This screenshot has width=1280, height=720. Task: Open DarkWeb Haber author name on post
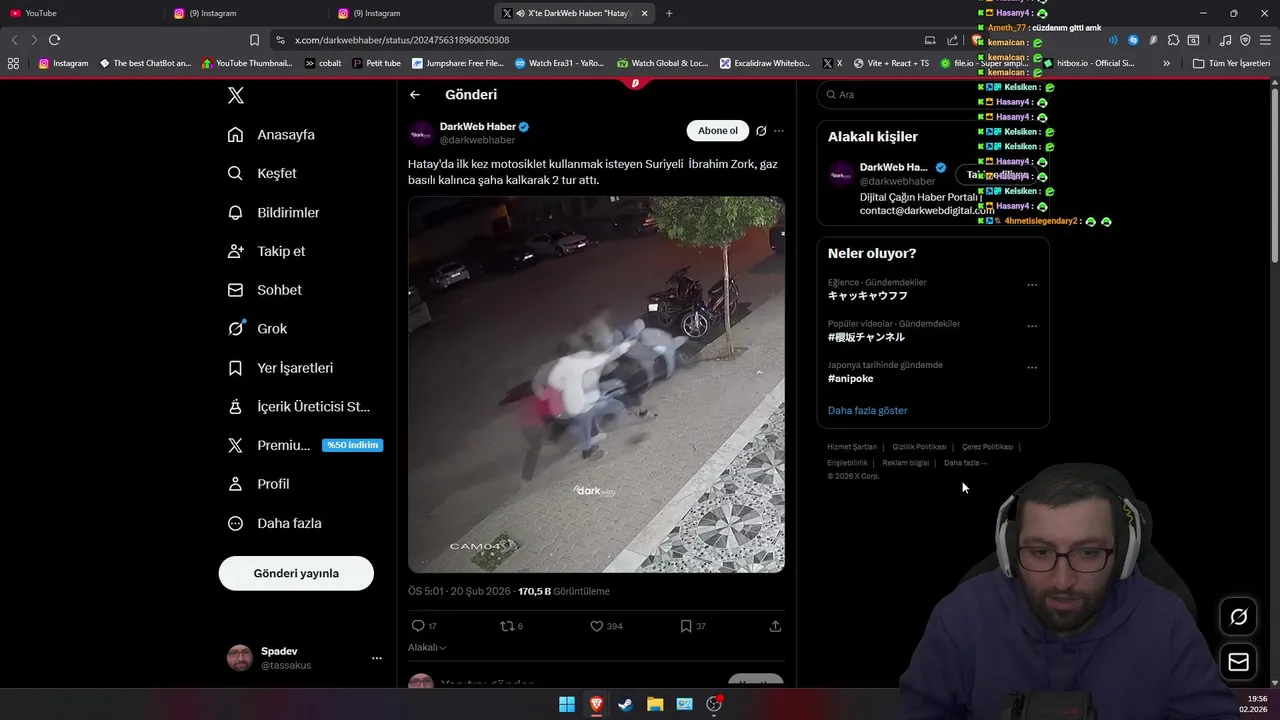pos(478,127)
